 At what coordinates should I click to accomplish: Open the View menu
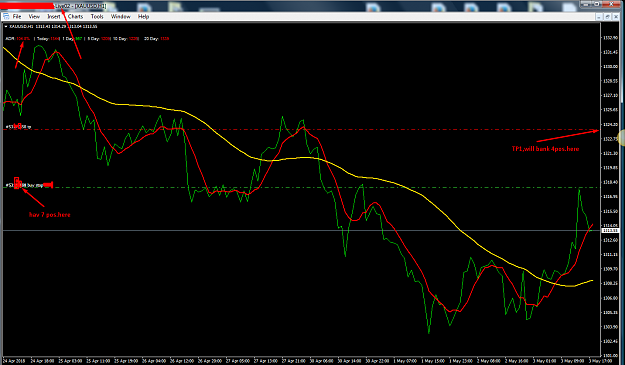click(x=34, y=16)
